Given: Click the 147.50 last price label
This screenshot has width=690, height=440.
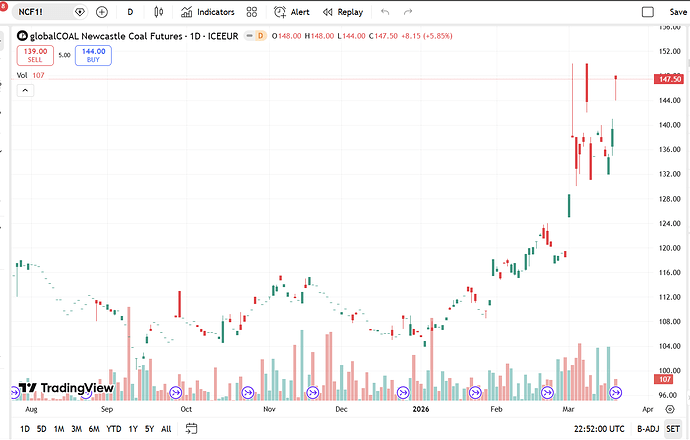Looking at the screenshot, I should click(669, 79).
